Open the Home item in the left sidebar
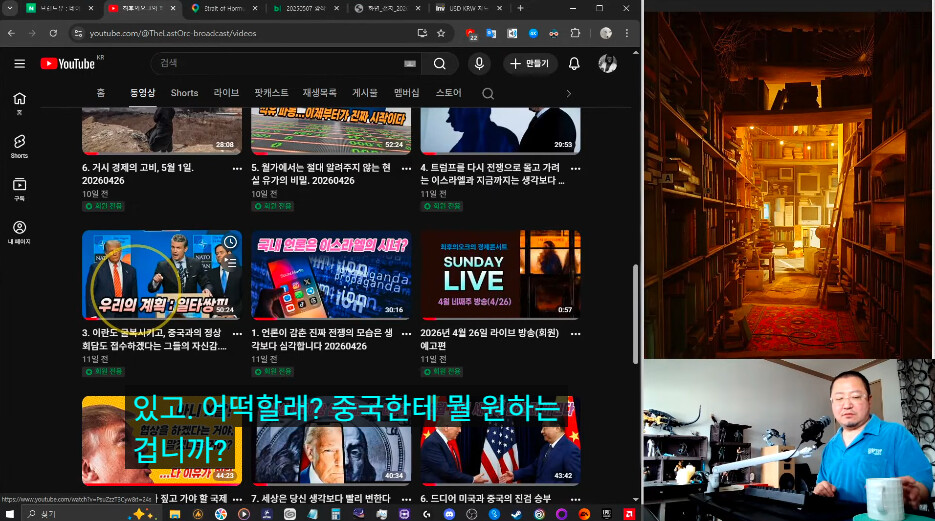Image resolution: width=935 pixels, height=521 pixels. (x=19, y=103)
